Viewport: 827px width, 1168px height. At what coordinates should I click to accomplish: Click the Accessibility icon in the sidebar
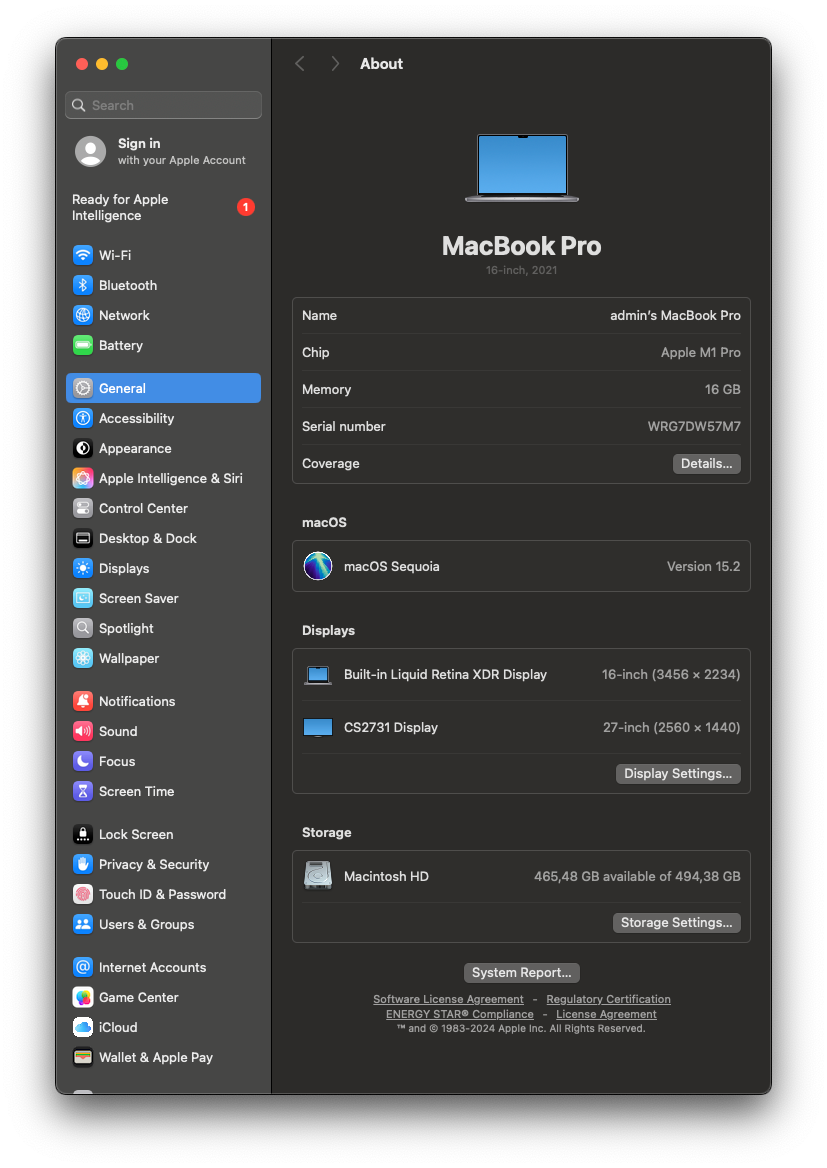[x=82, y=418]
